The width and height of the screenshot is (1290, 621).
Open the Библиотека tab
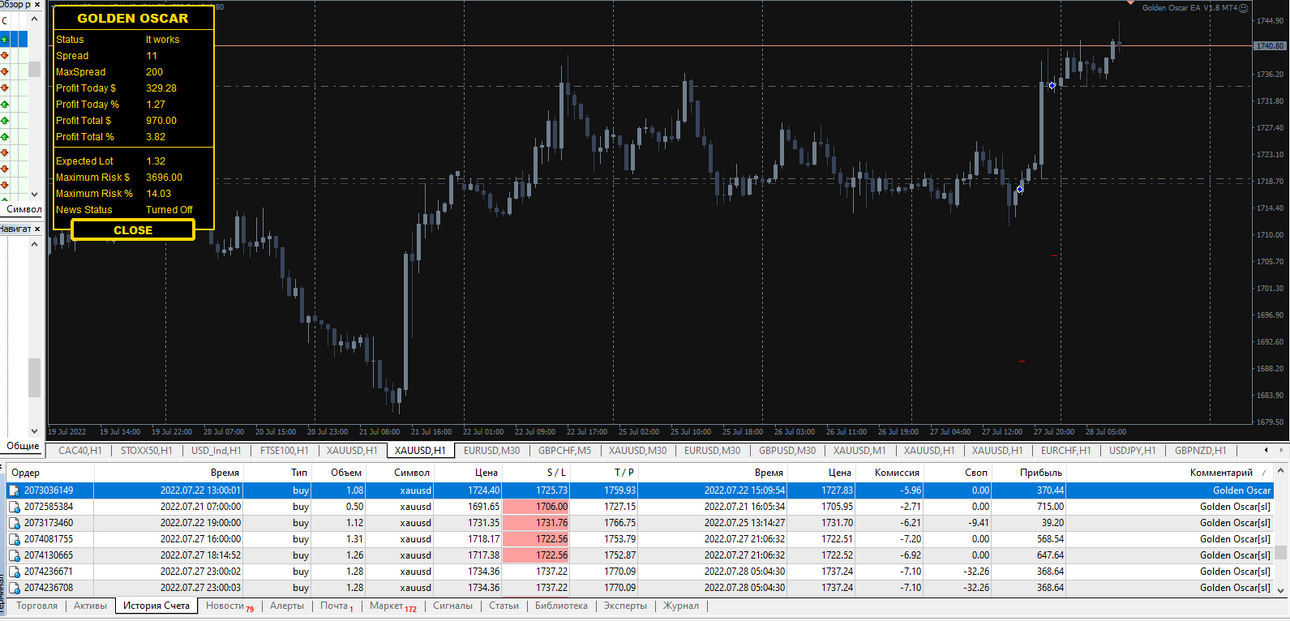pos(561,606)
